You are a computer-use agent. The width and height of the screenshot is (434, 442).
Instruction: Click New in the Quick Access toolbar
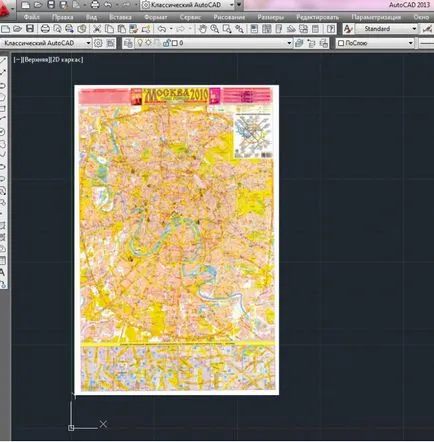(x=26, y=5)
